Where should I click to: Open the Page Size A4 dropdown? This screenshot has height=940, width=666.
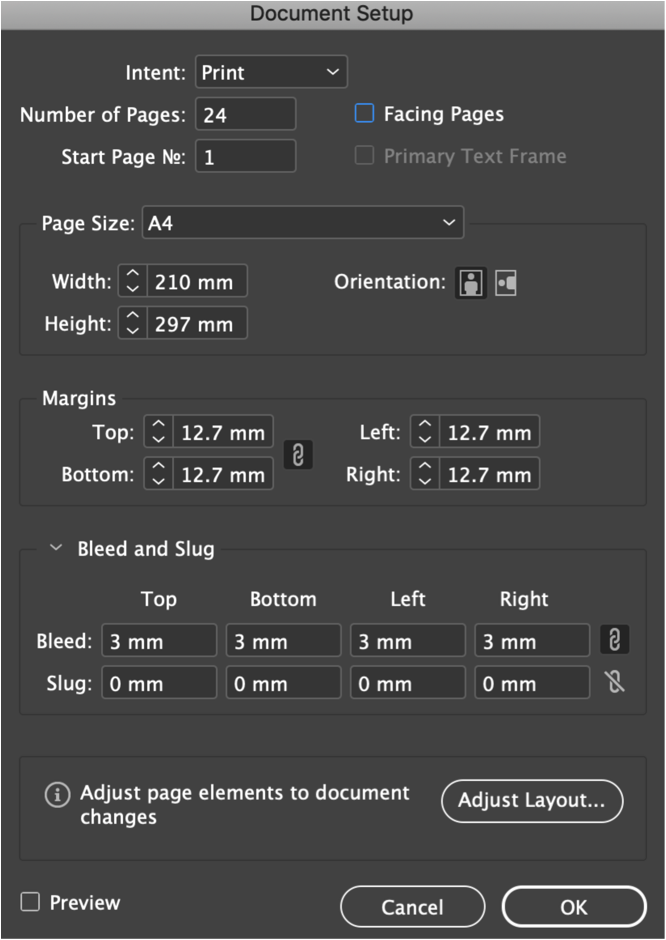pyautogui.click(x=303, y=222)
